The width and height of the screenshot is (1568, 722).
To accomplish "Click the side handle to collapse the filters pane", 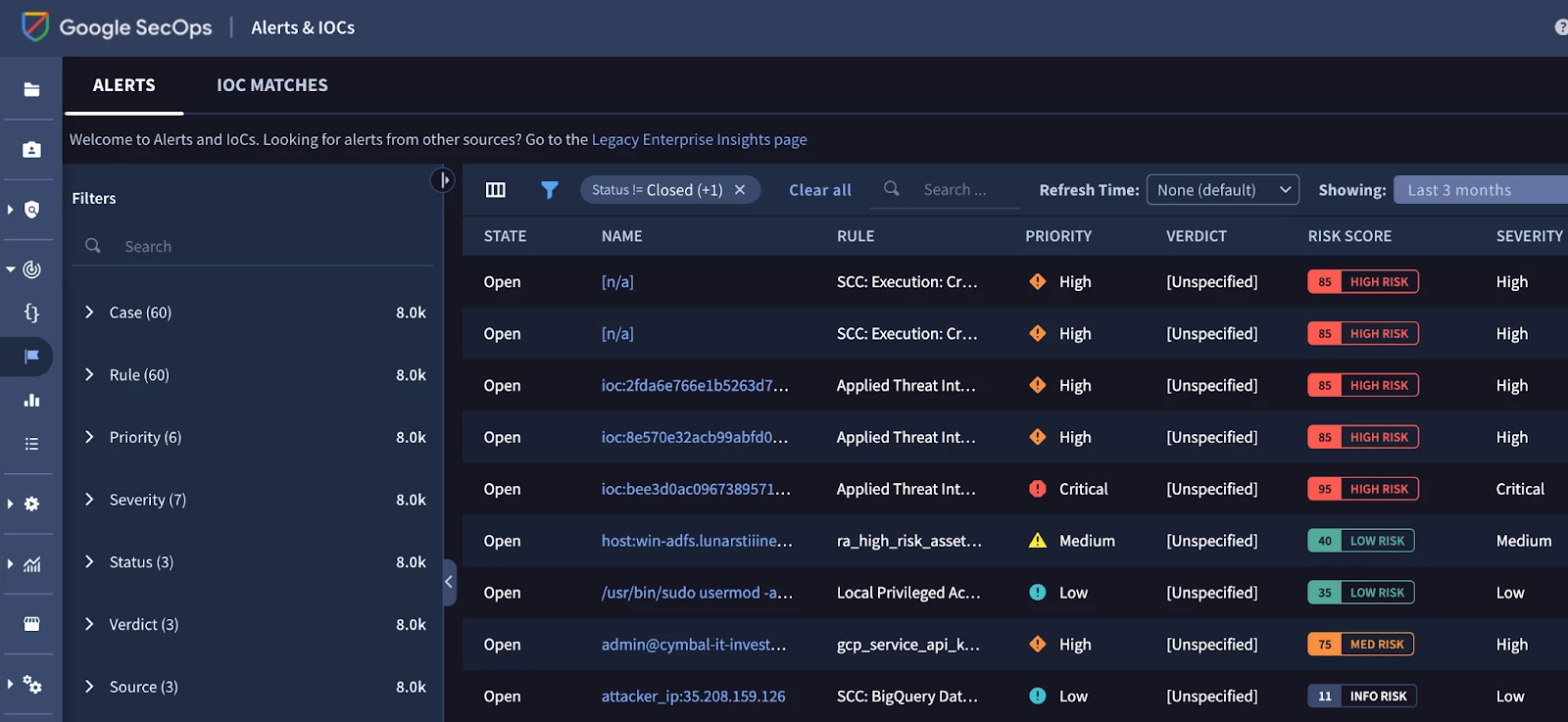I will [x=449, y=582].
